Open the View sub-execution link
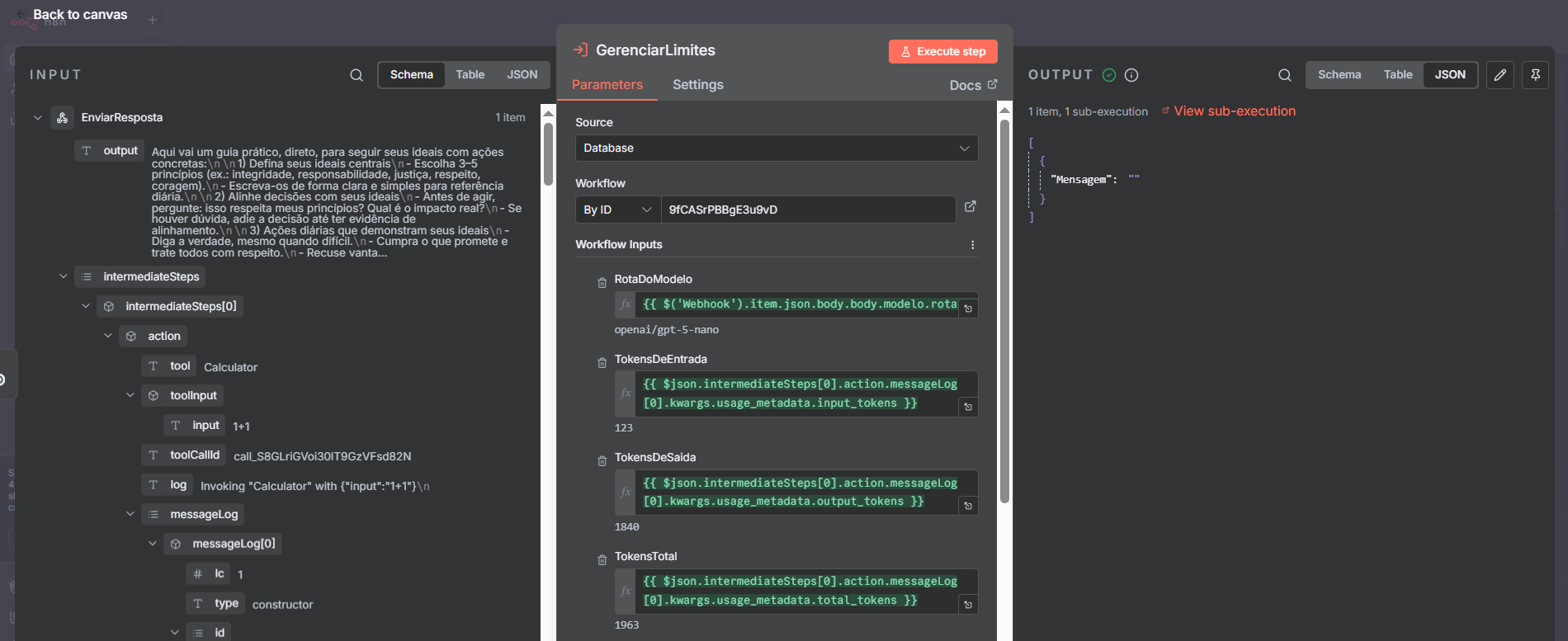This screenshot has width=1568, height=641. 1234,111
